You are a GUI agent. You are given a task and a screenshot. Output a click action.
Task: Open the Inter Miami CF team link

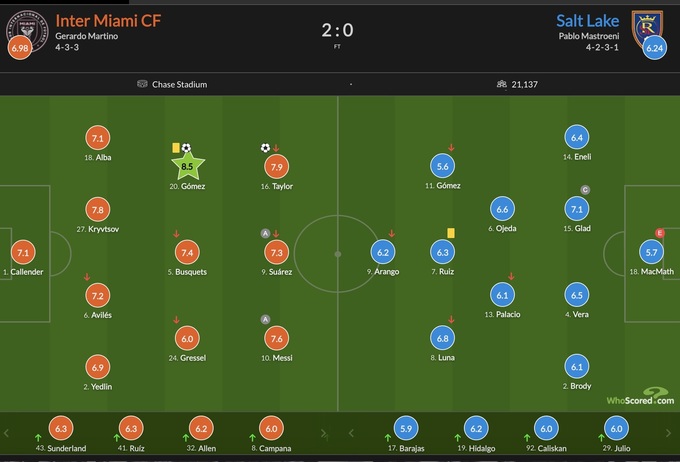107,20
